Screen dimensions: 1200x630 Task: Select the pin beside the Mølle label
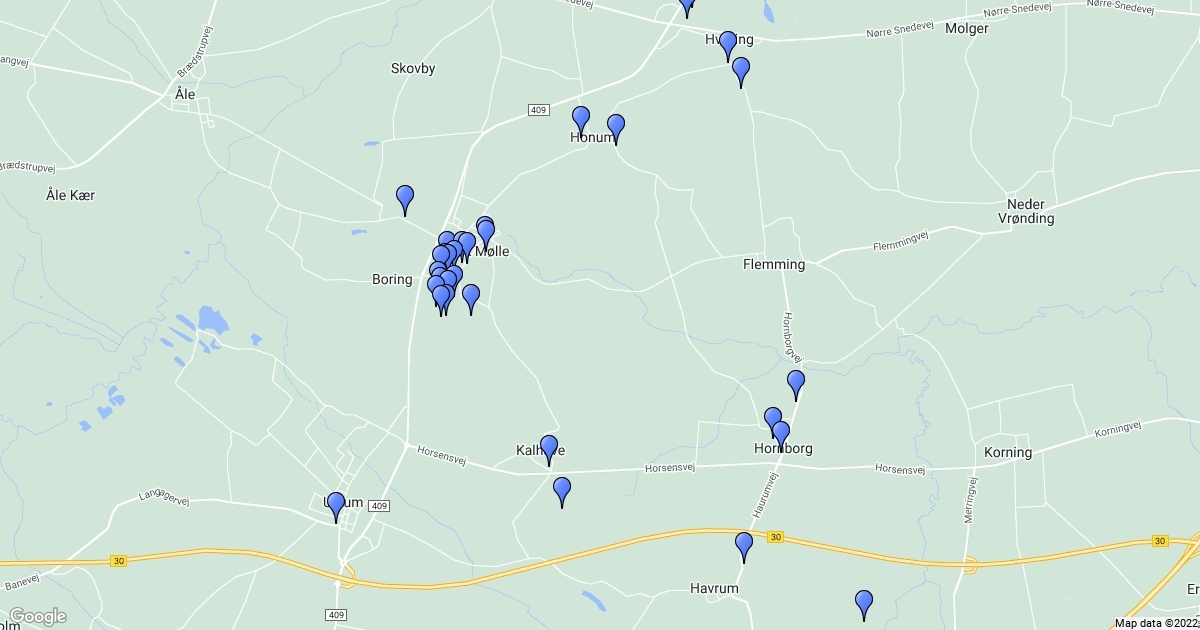(486, 235)
